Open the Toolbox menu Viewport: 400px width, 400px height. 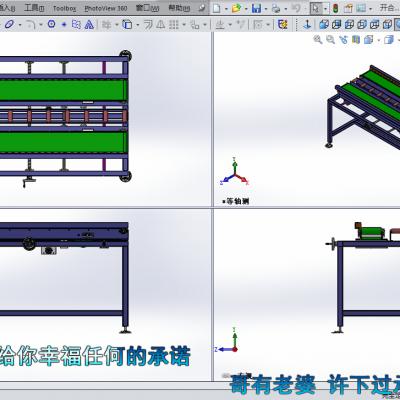(x=65, y=8)
